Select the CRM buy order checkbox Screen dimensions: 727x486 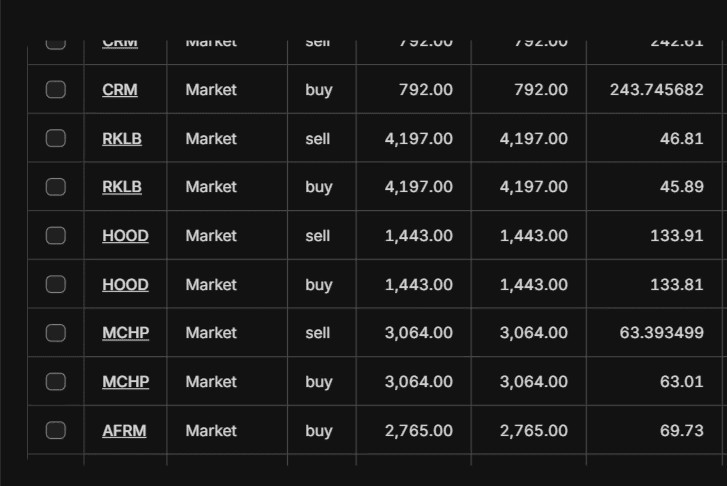[56, 90]
